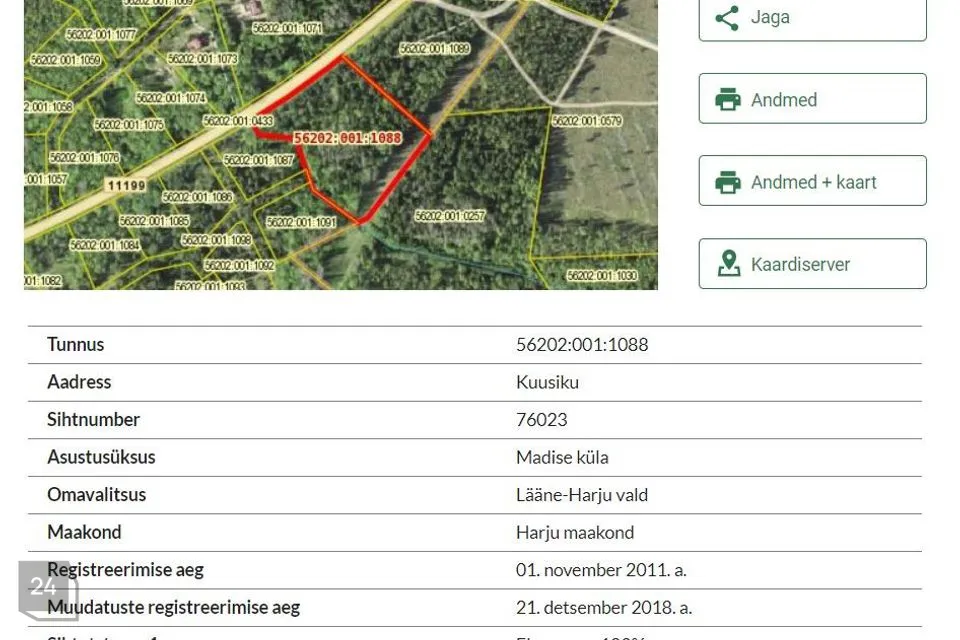Select parcel 56202:001:1089 on the map
The width and height of the screenshot is (960, 640).
point(434,48)
